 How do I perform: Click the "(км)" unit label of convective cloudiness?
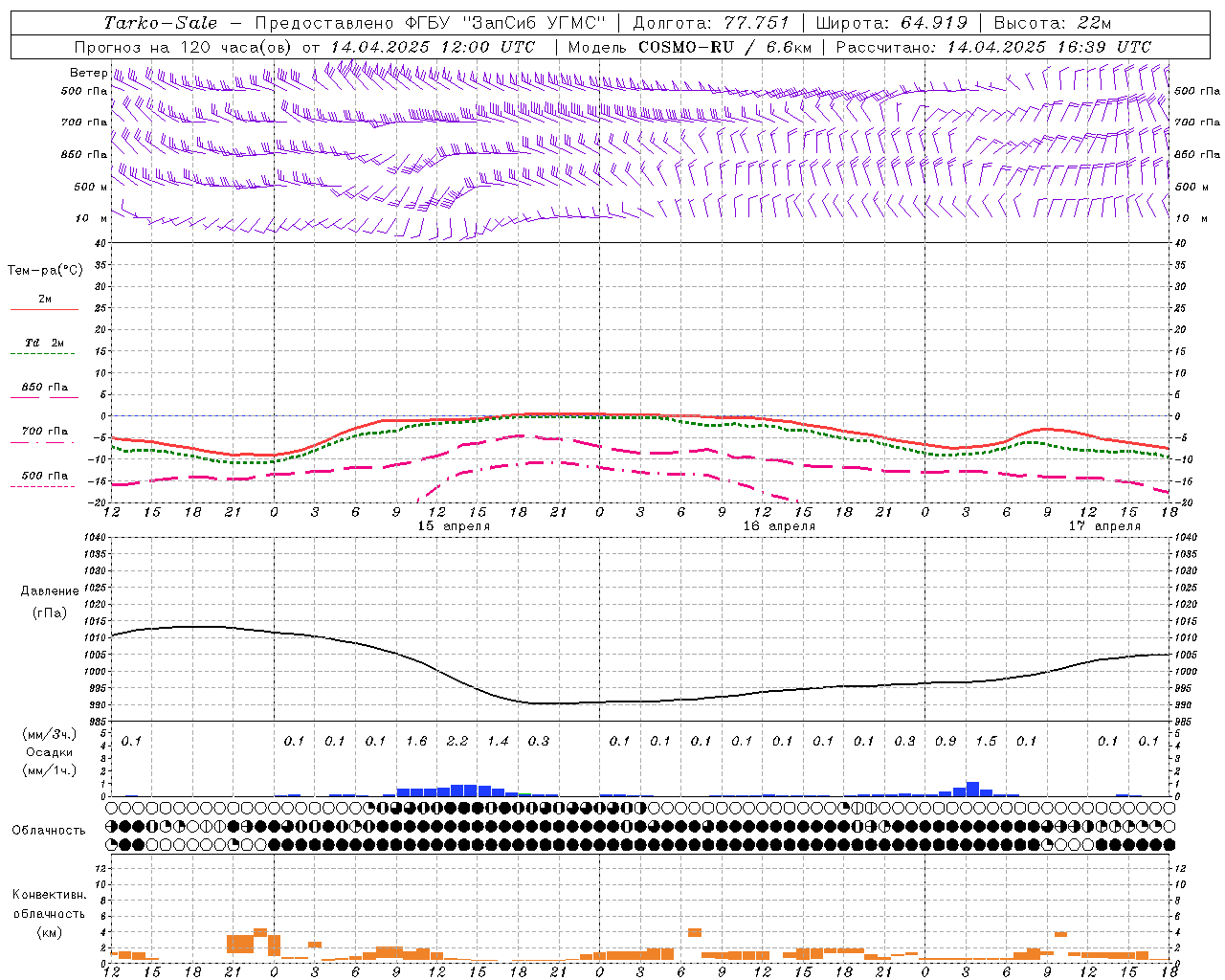49,931
